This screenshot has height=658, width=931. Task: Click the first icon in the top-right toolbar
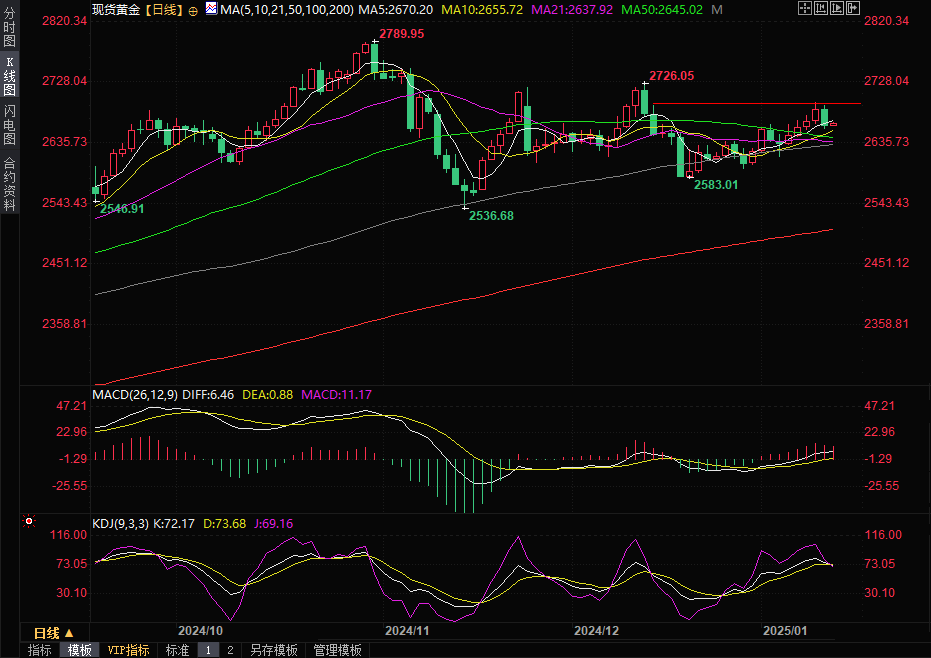pyautogui.click(x=806, y=8)
